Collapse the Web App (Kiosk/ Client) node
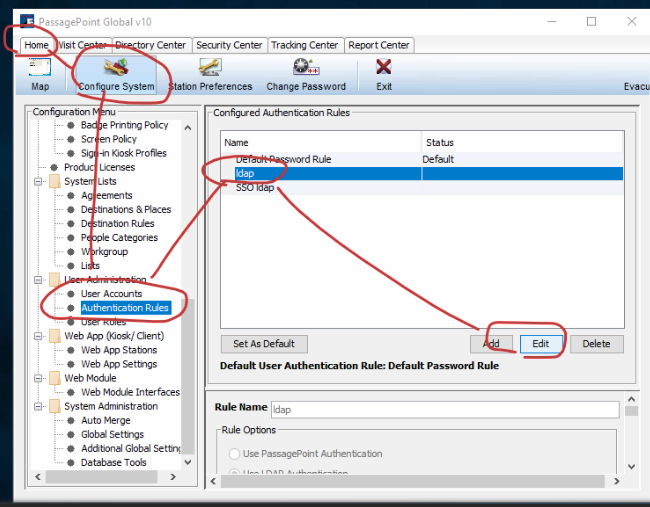Screen dimensions: 650x507 pos(39,336)
